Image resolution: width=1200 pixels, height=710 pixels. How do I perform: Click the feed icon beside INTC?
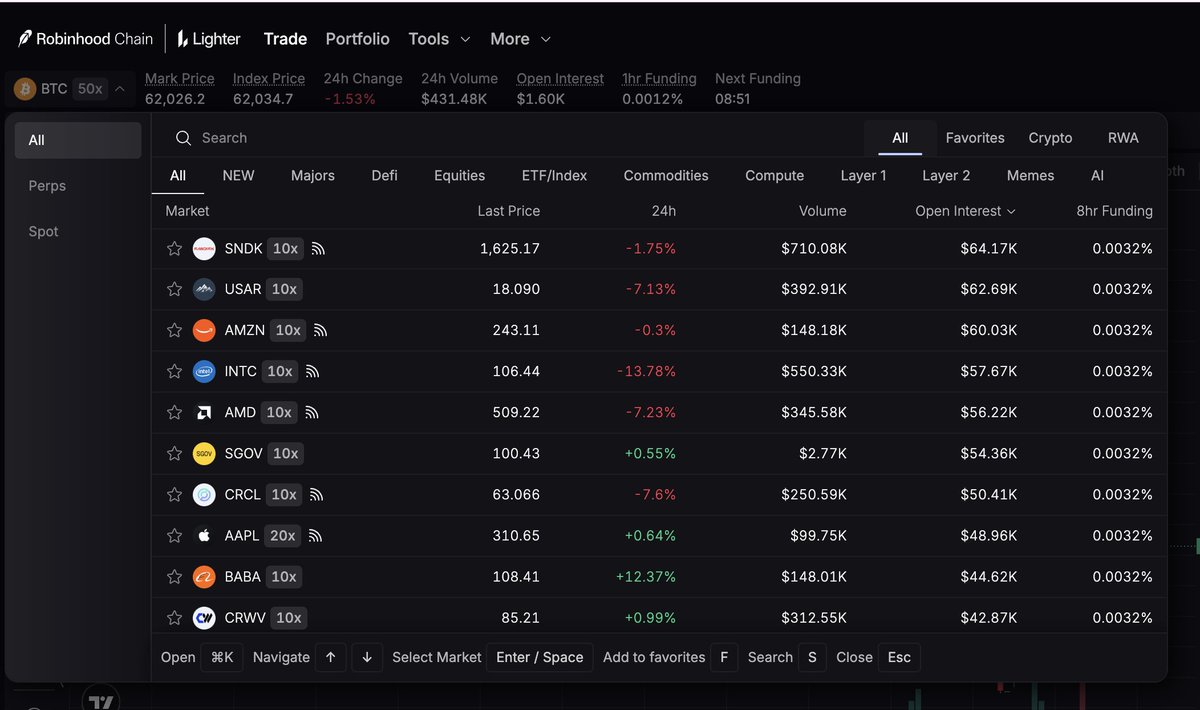[x=312, y=371]
